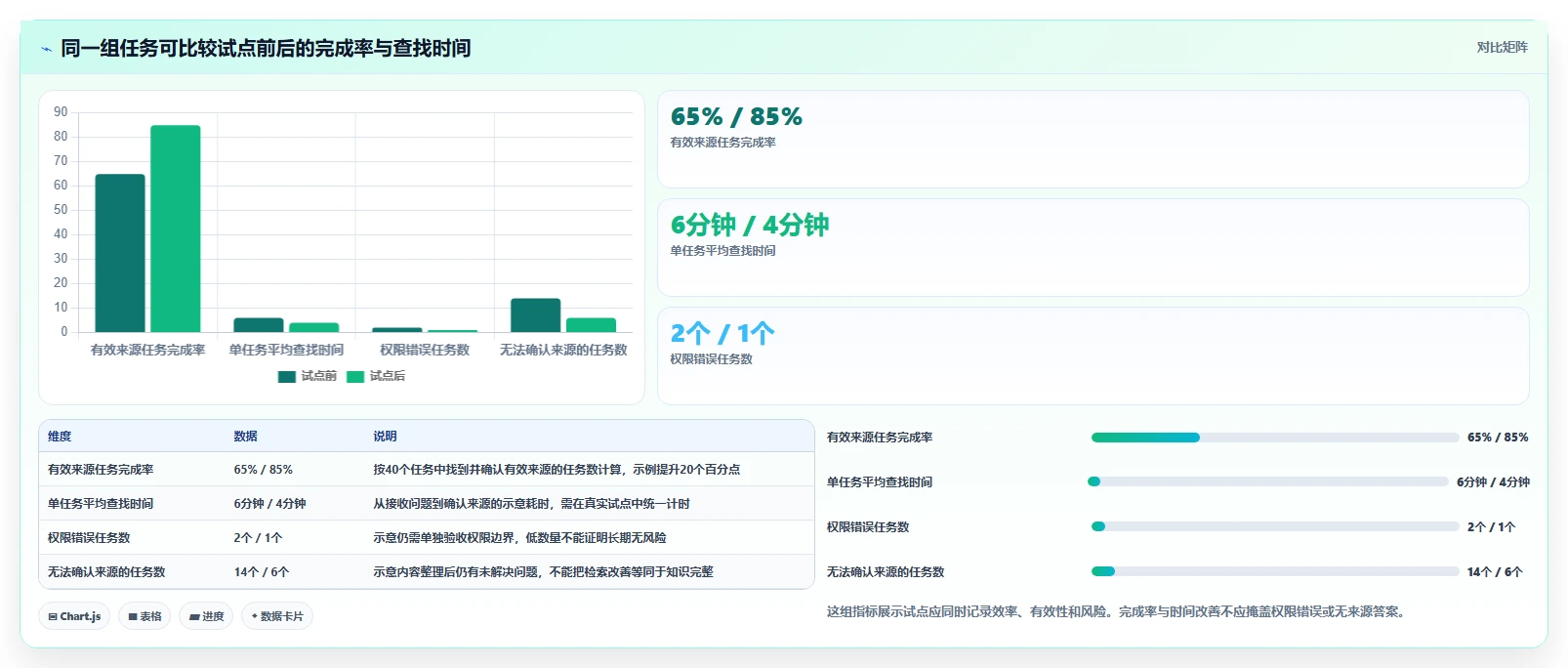The image size is (1568, 668).
Task: Click the progress value 65% / 85%
Action: (1498, 438)
